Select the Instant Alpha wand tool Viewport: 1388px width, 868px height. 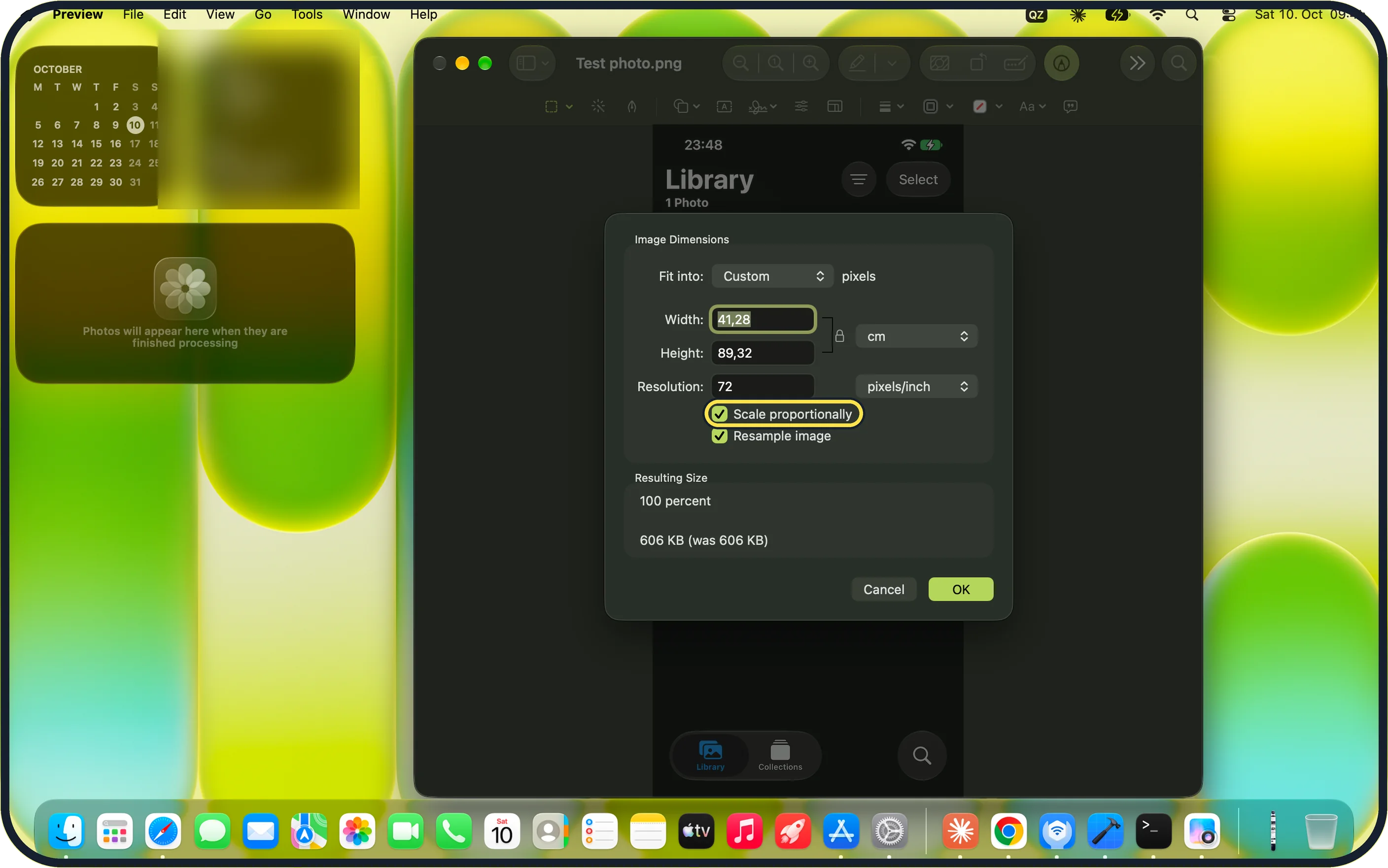click(598, 106)
